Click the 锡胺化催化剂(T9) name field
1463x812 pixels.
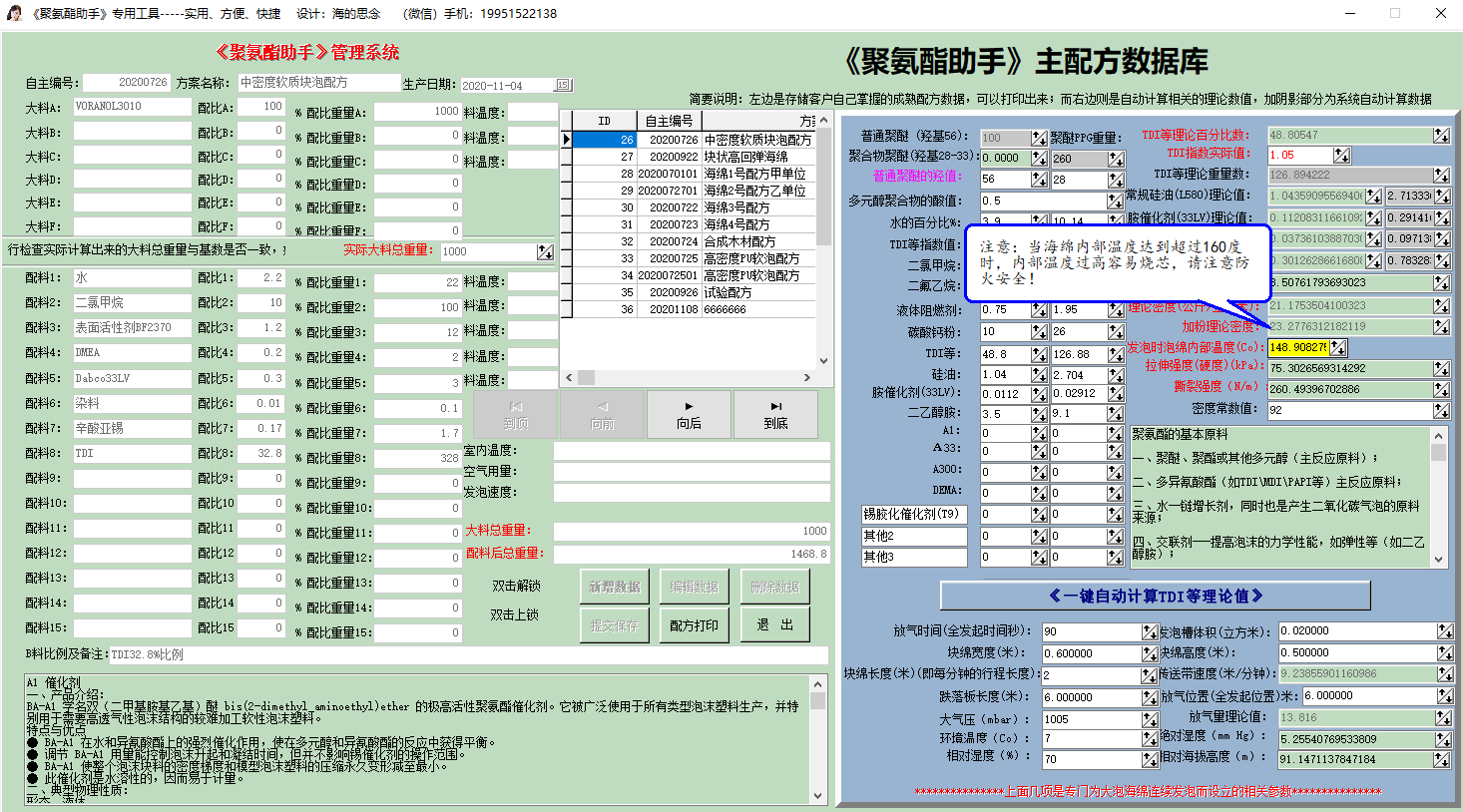[x=914, y=515]
